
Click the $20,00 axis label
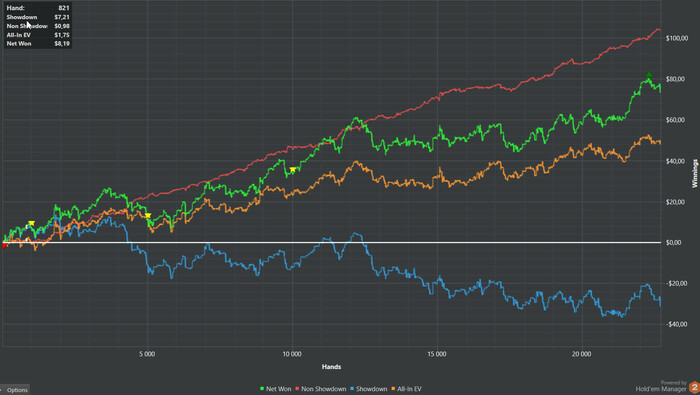click(x=675, y=202)
